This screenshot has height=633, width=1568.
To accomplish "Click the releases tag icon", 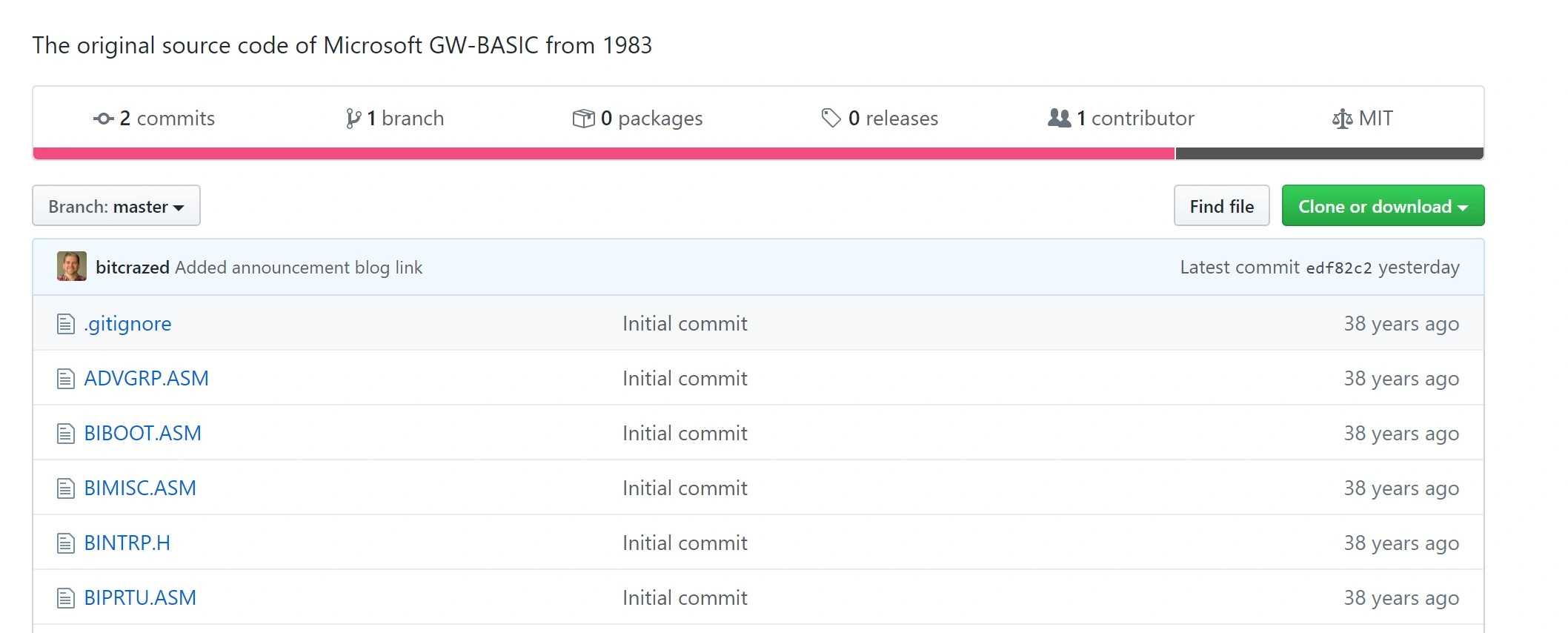I will pyautogui.click(x=831, y=118).
